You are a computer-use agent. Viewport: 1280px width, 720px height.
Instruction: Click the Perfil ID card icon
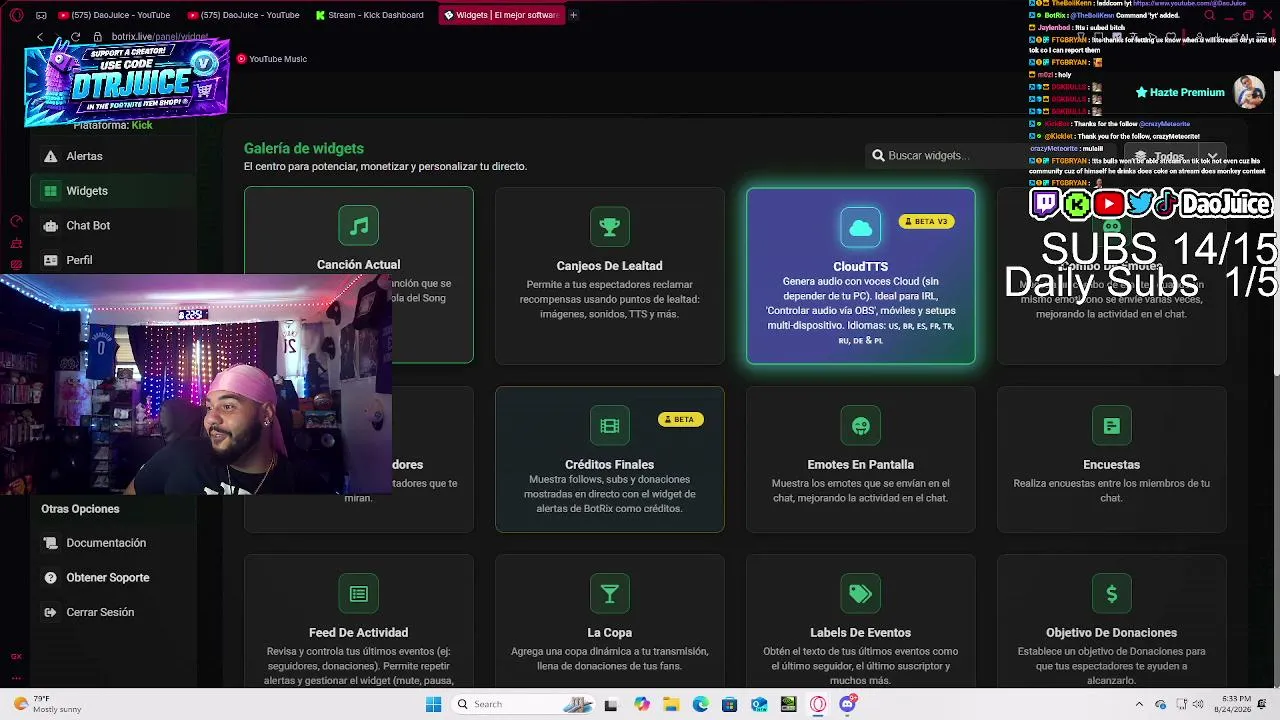tap(50, 260)
